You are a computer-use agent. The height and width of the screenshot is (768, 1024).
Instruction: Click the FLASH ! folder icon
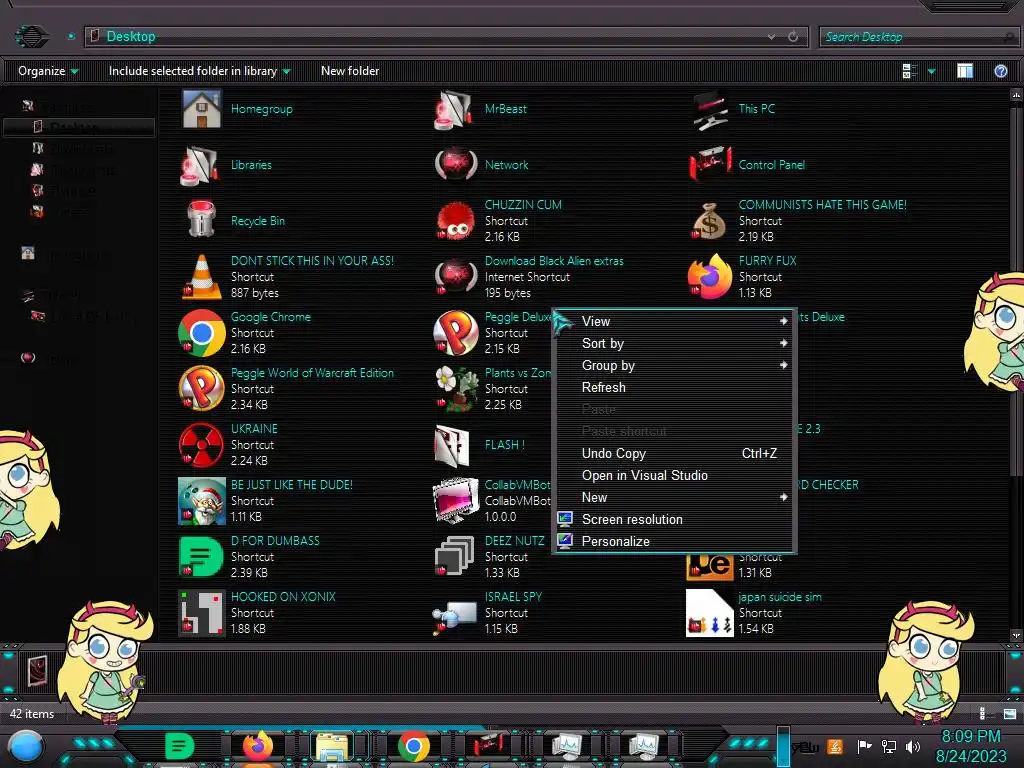[453, 445]
